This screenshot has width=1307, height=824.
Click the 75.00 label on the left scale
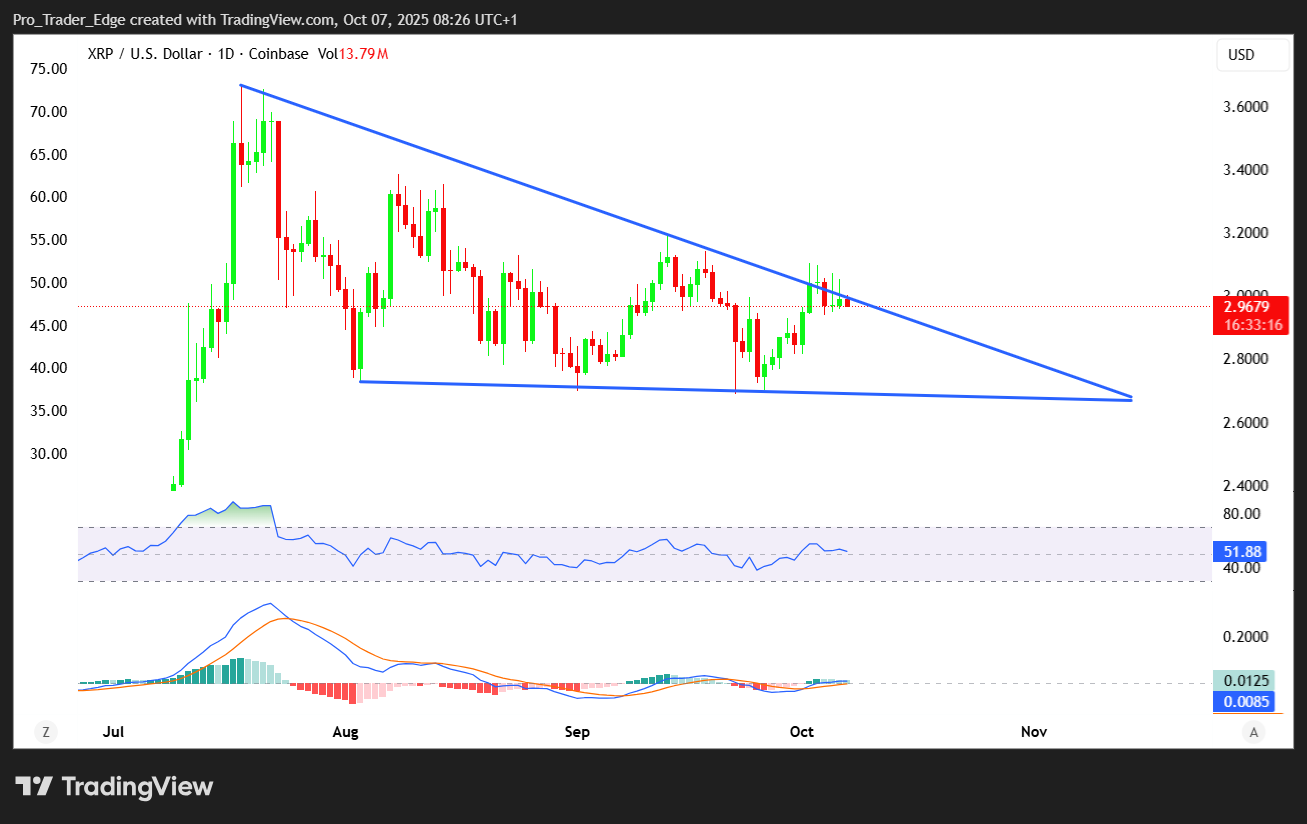coord(49,69)
